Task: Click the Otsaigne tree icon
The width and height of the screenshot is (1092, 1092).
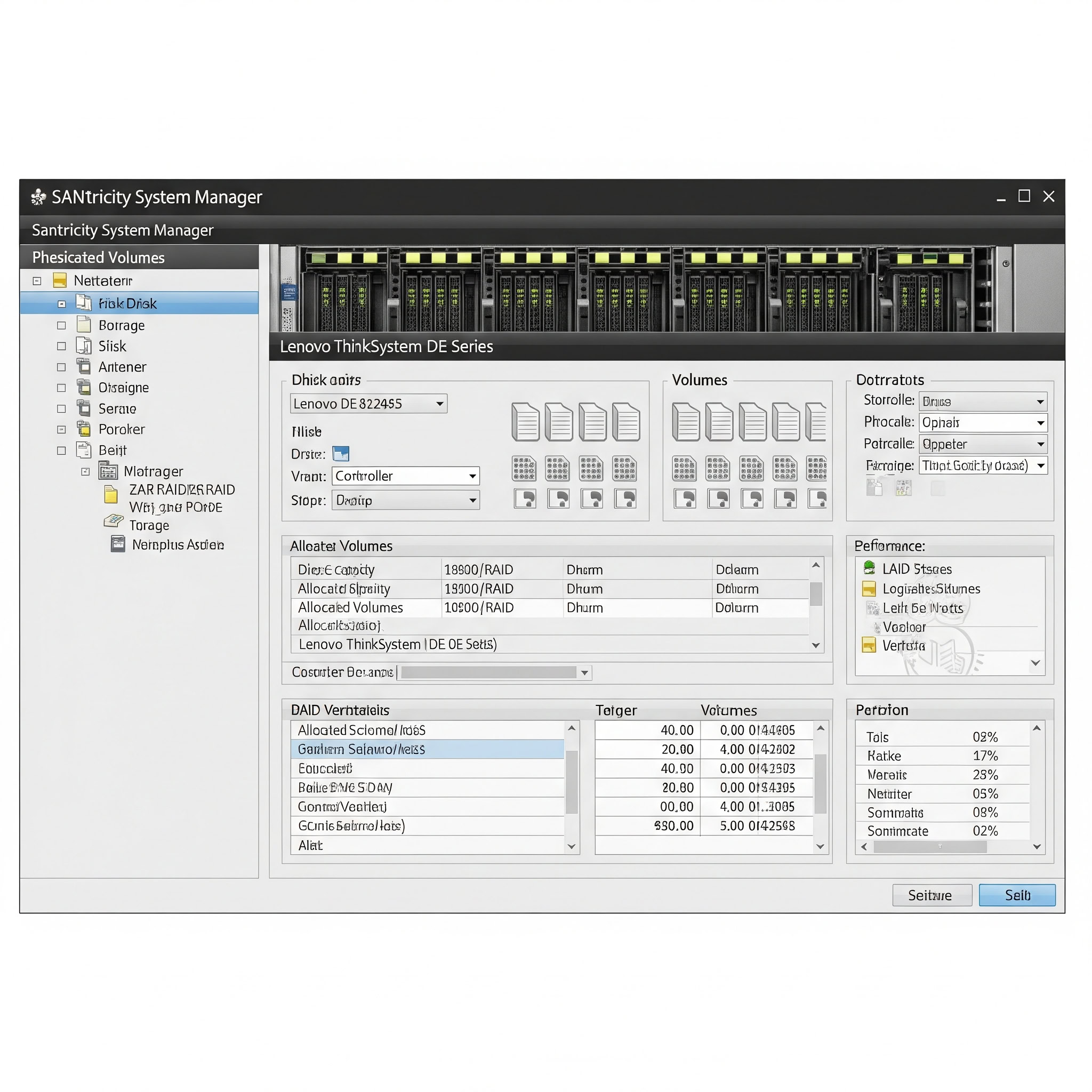Action: 84,387
